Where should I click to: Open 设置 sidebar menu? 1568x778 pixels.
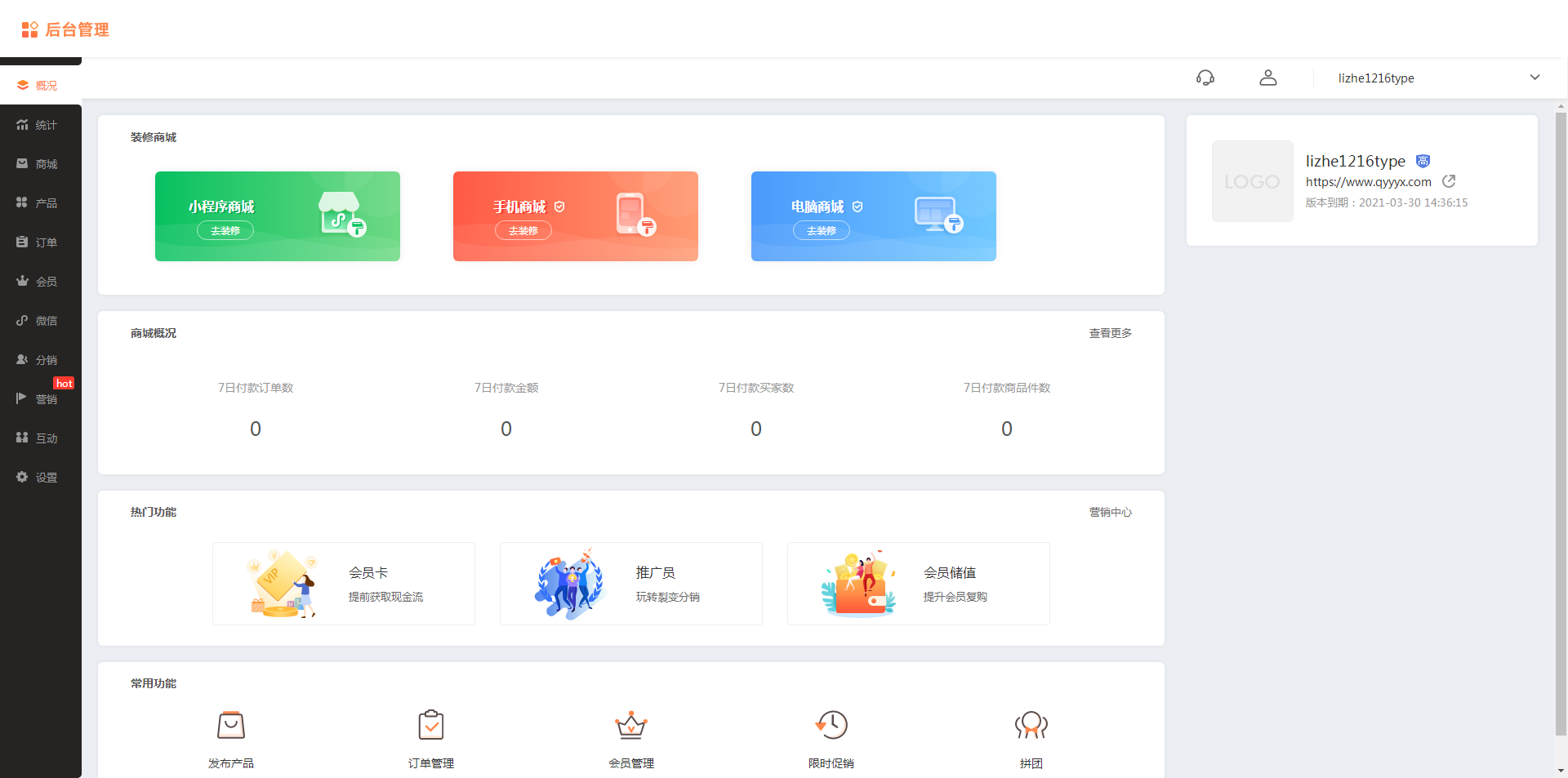pyautogui.click(x=41, y=478)
